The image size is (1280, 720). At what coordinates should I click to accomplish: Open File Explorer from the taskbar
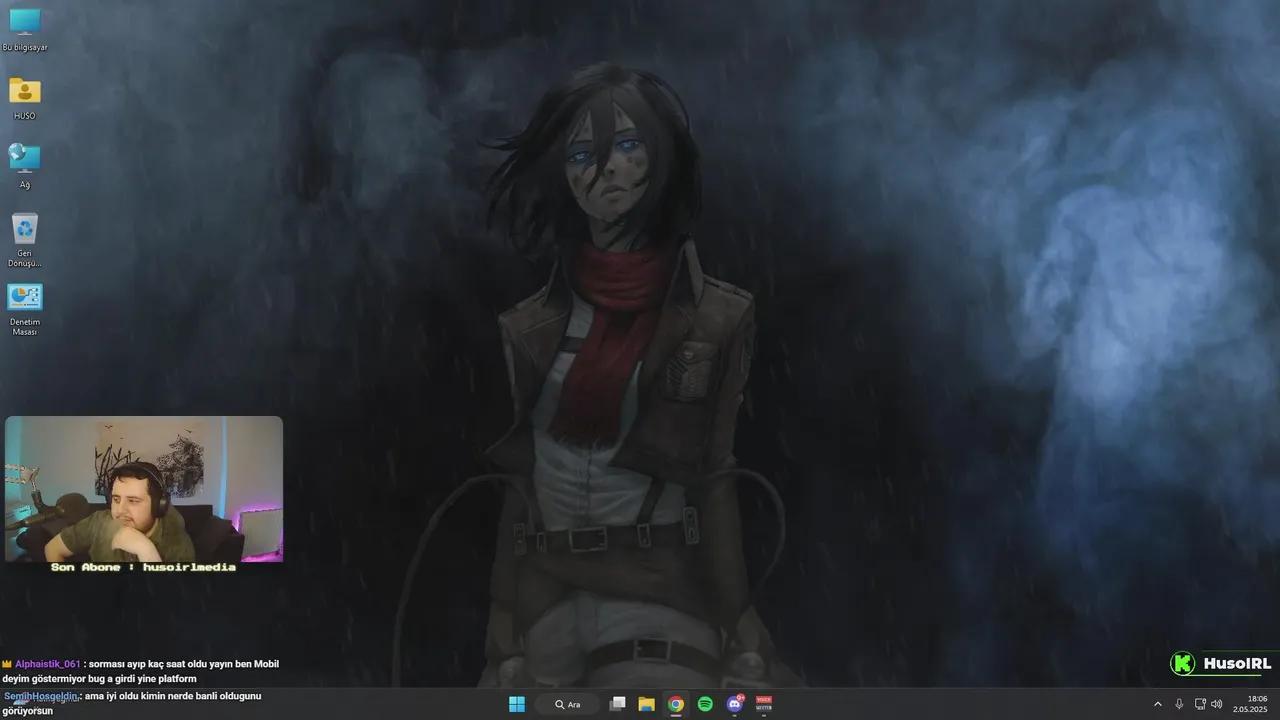click(647, 704)
